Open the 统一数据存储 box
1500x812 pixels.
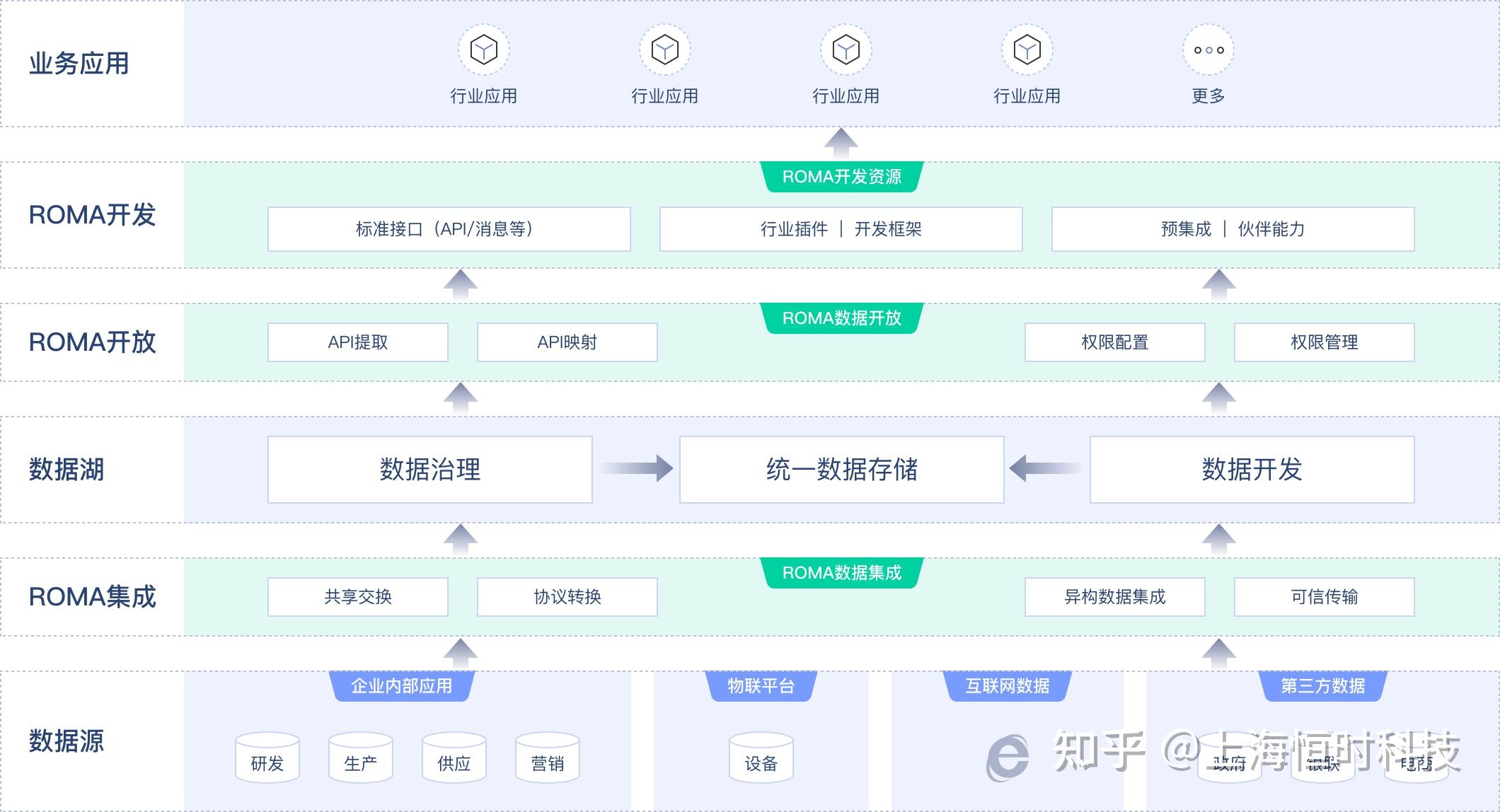(x=841, y=468)
